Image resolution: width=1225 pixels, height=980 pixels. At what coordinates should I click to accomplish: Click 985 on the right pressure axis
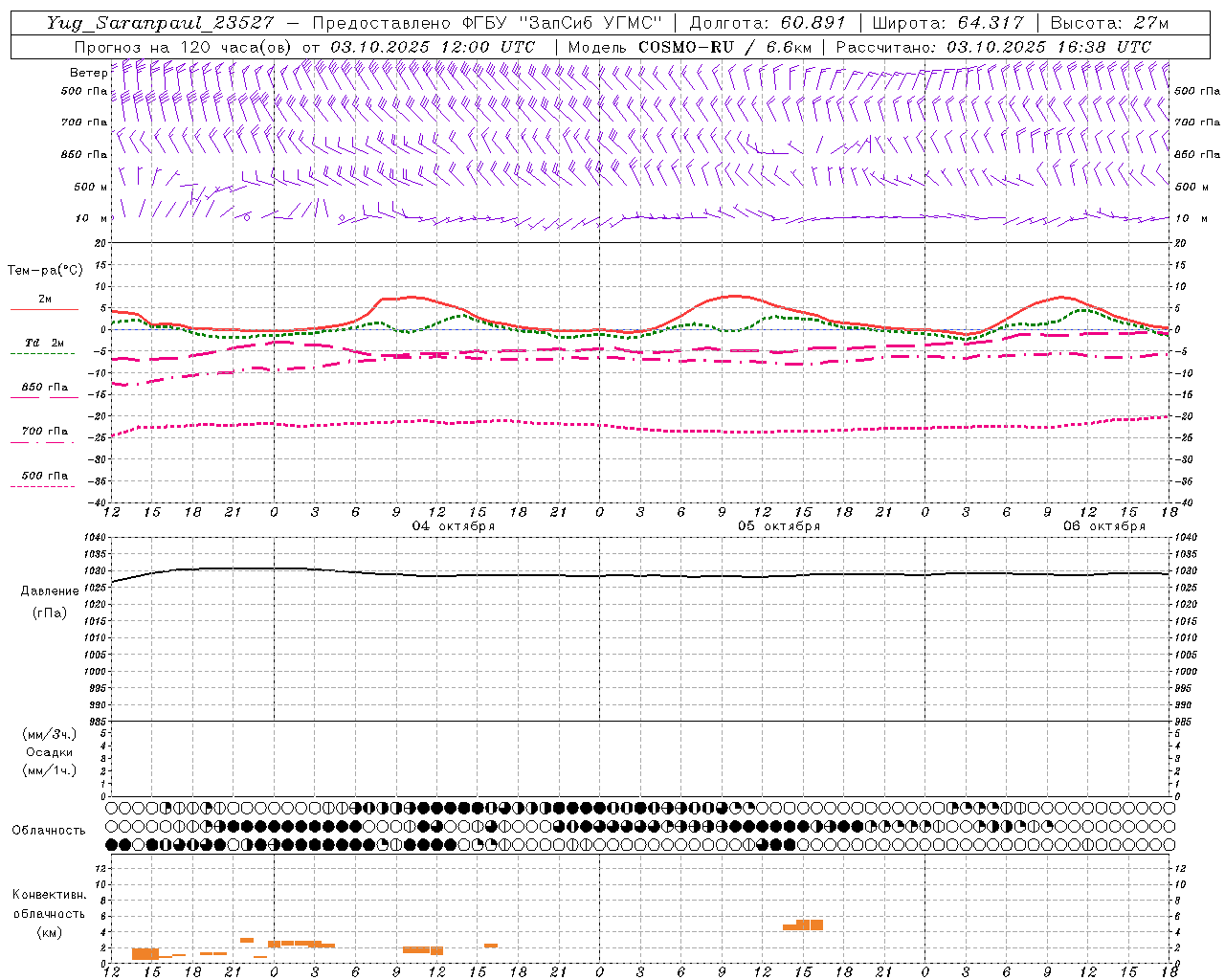pyautogui.click(x=1185, y=721)
